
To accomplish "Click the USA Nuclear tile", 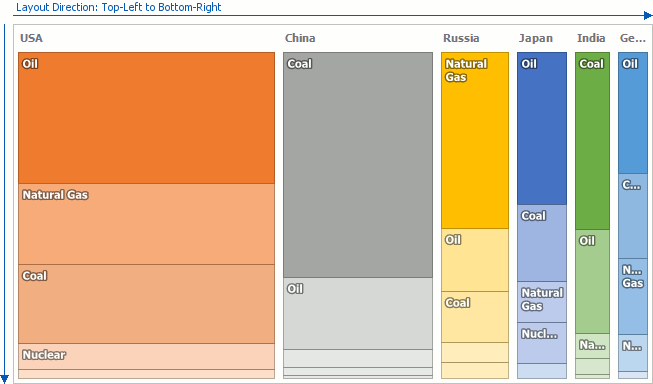I will (x=146, y=357).
